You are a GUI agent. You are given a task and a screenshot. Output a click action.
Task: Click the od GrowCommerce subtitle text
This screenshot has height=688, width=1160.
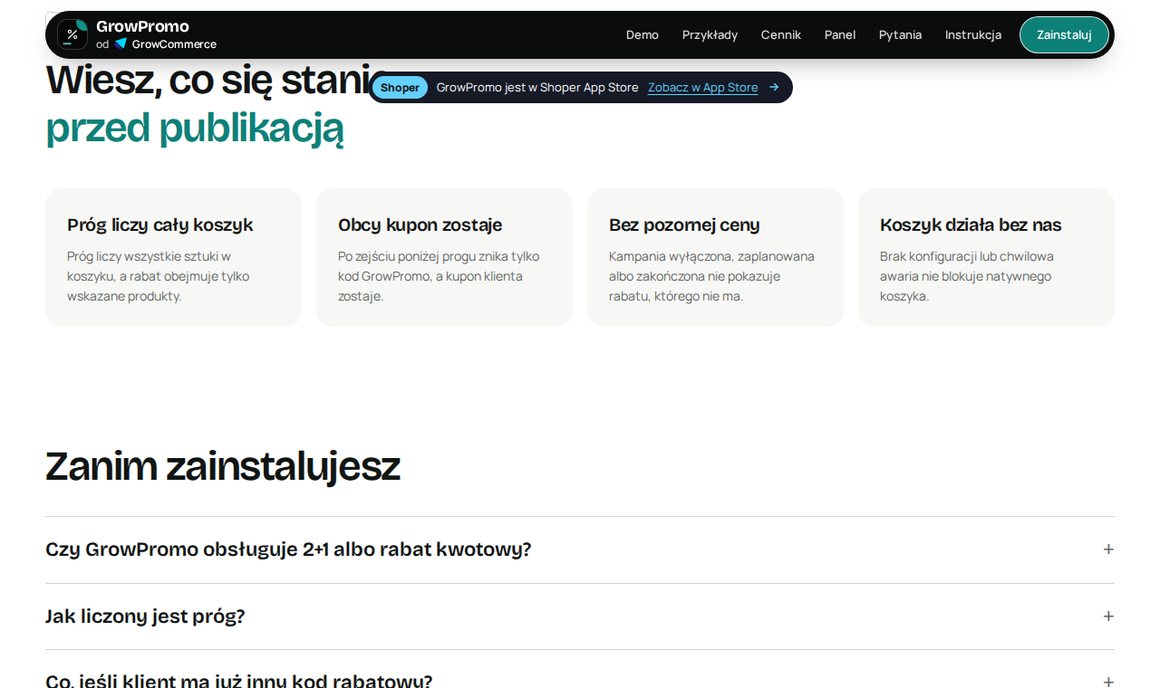point(156,44)
